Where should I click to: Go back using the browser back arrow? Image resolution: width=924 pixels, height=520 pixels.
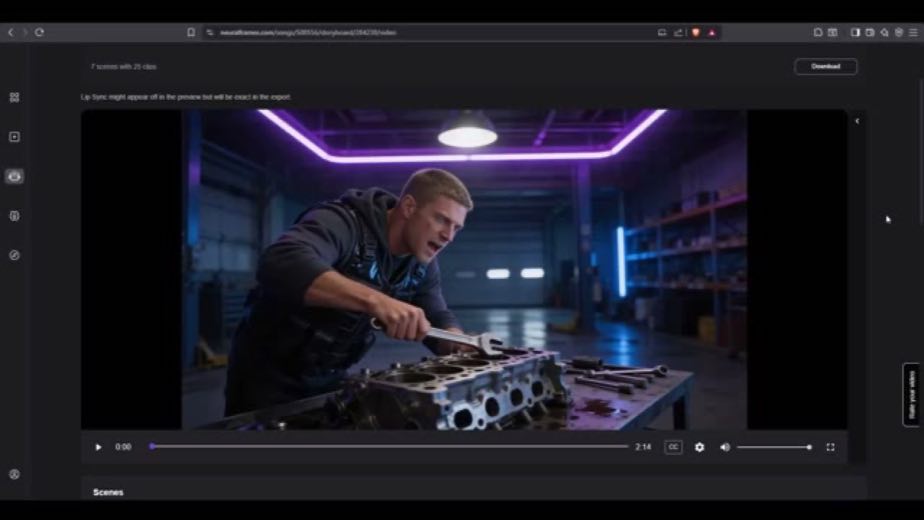point(11,32)
